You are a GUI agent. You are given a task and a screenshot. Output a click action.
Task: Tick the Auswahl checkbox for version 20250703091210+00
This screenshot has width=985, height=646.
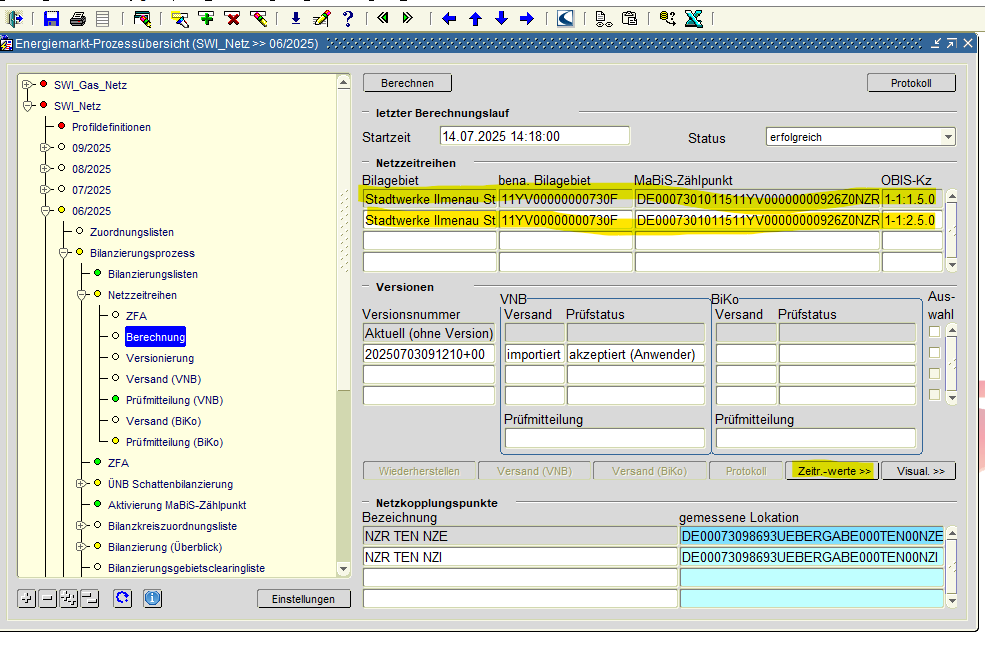(x=934, y=353)
